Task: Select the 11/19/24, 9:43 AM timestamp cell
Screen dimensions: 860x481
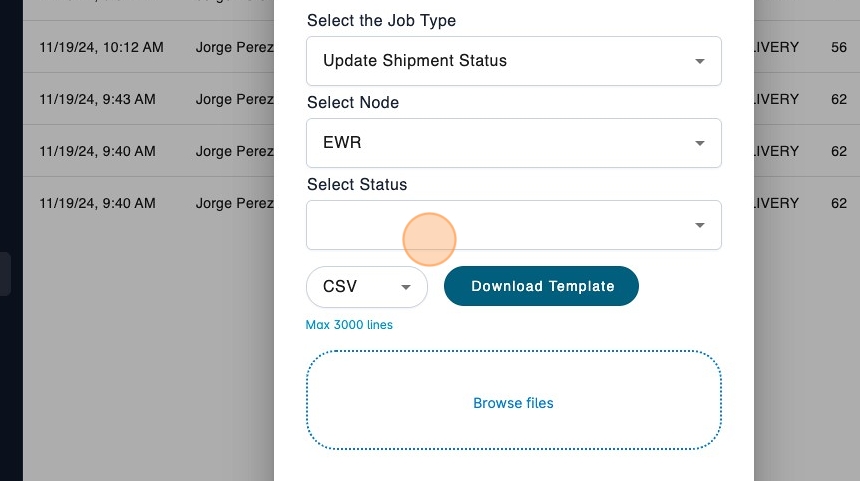Action: click(97, 99)
